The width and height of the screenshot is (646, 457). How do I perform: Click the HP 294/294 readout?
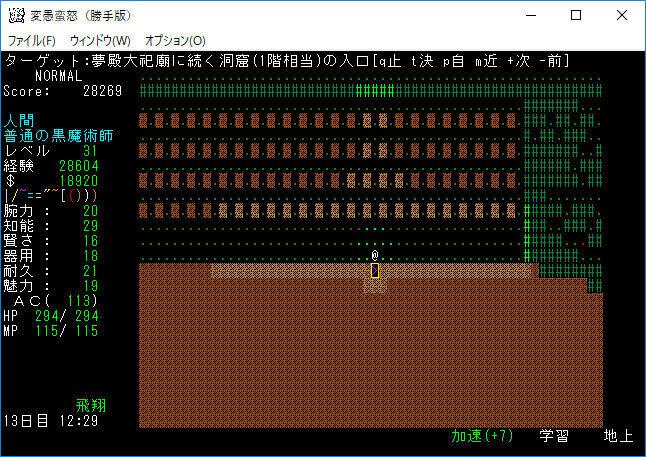point(51,315)
